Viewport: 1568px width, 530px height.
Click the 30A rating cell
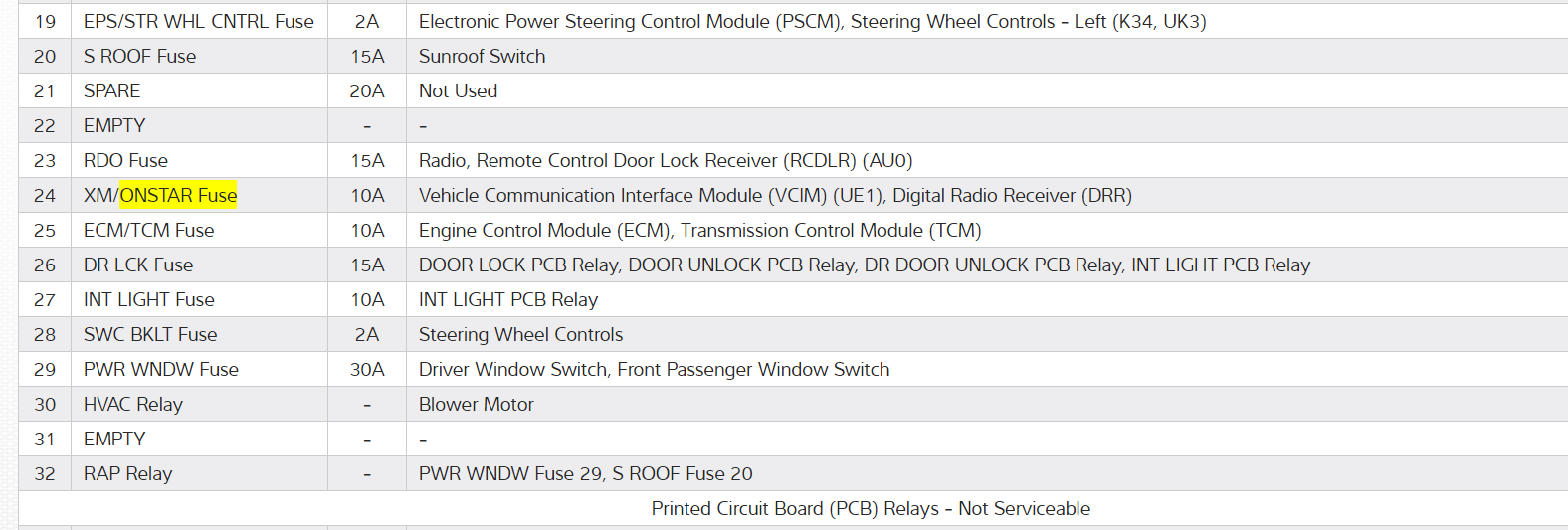(x=367, y=369)
